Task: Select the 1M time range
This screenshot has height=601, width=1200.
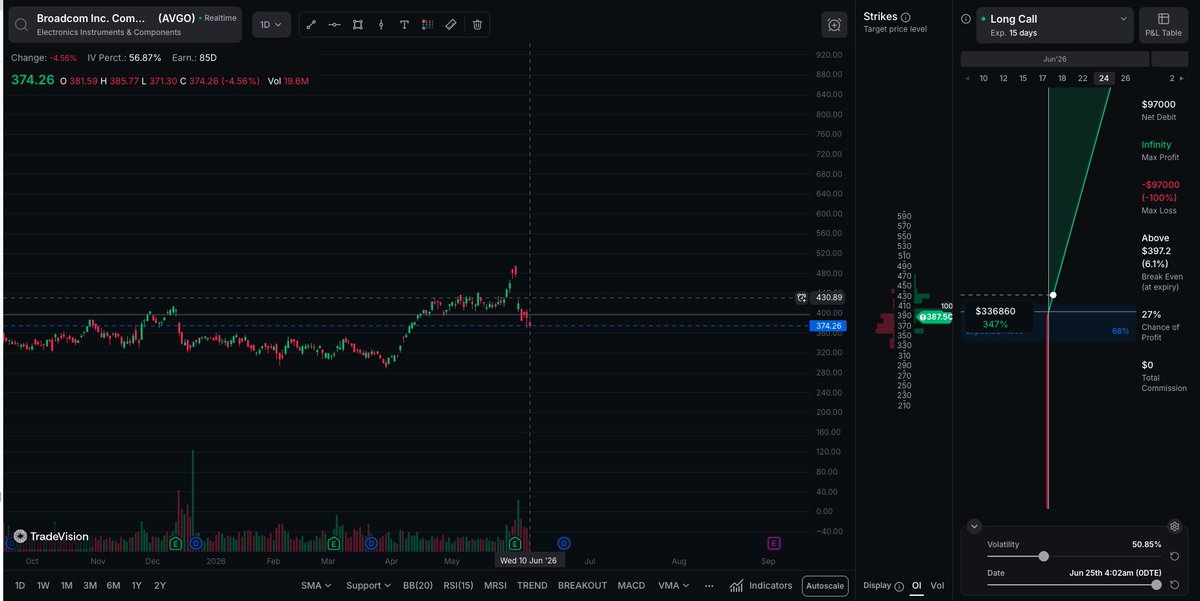Action: pos(66,586)
